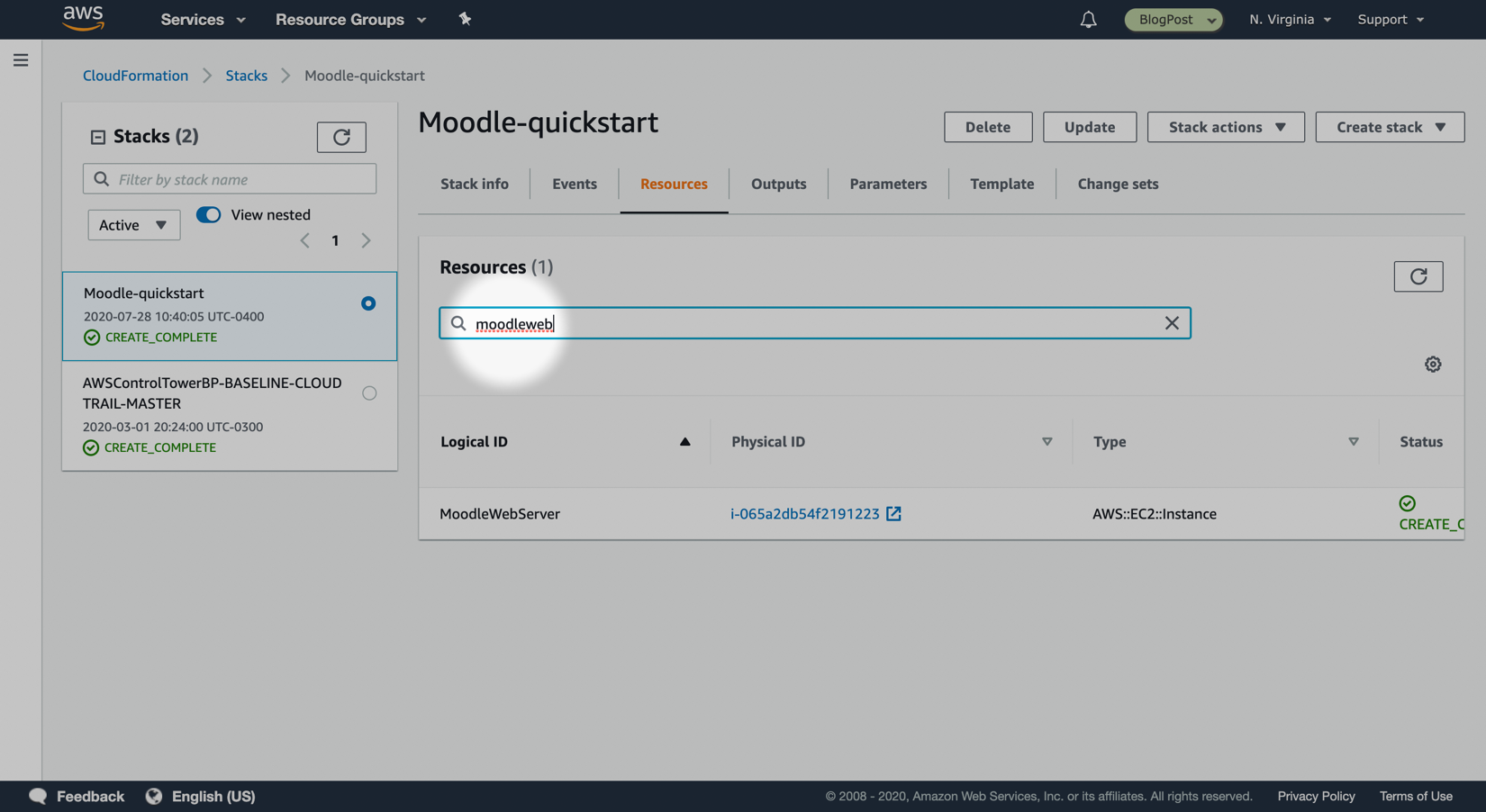Sort by Physical ID column arrow
Screen dimensions: 1486x812
pos(1047,442)
